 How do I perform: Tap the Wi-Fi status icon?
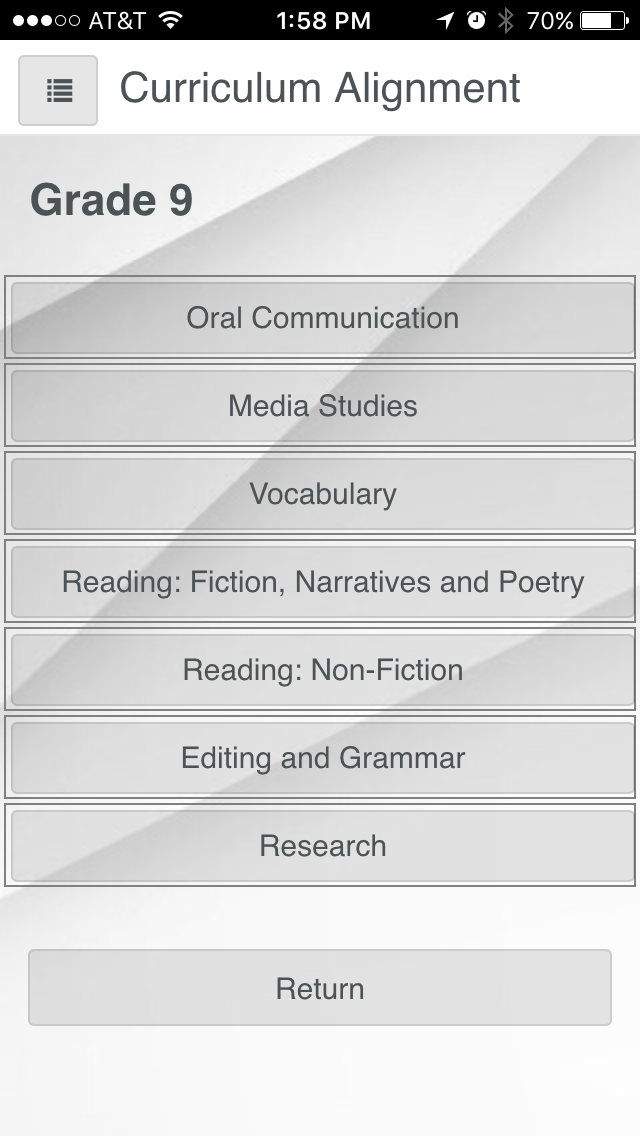coord(170,20)
